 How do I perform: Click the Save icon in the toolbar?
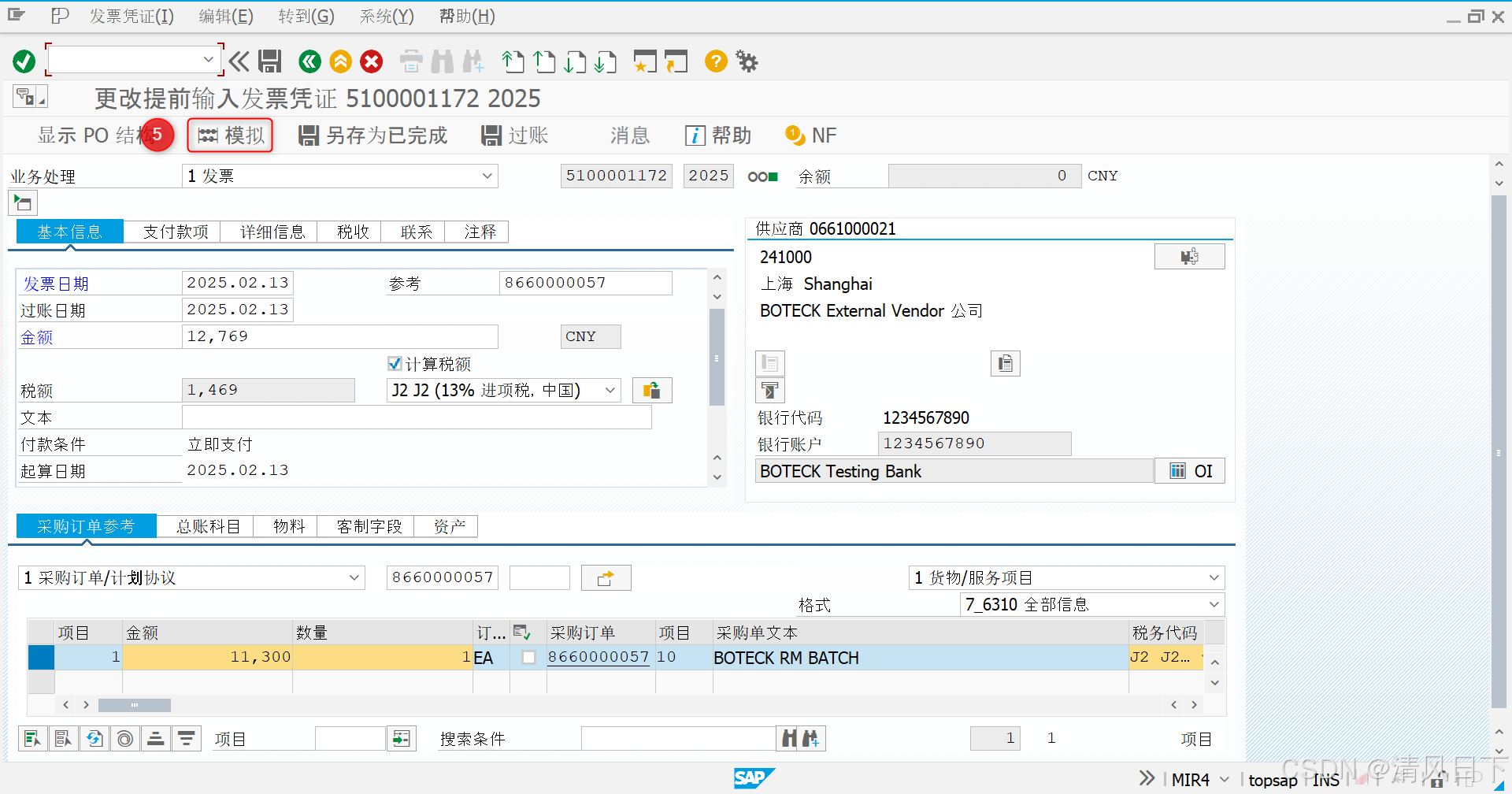270,61
